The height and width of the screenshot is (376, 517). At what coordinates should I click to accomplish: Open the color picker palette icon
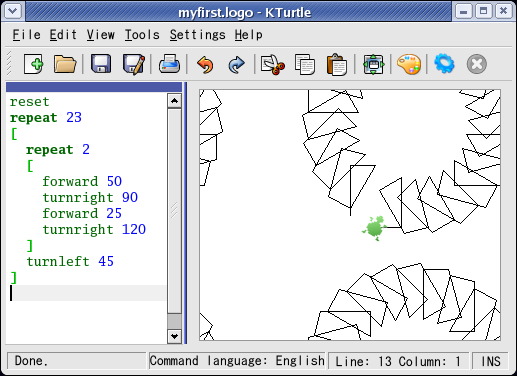coord(409,64)
